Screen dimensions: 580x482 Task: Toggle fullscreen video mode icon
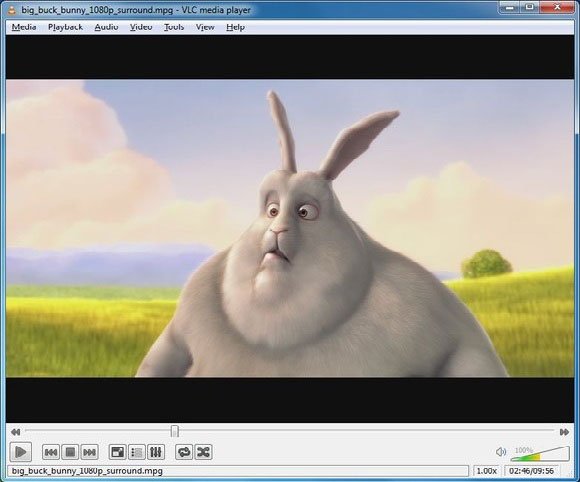pos(118,452)
